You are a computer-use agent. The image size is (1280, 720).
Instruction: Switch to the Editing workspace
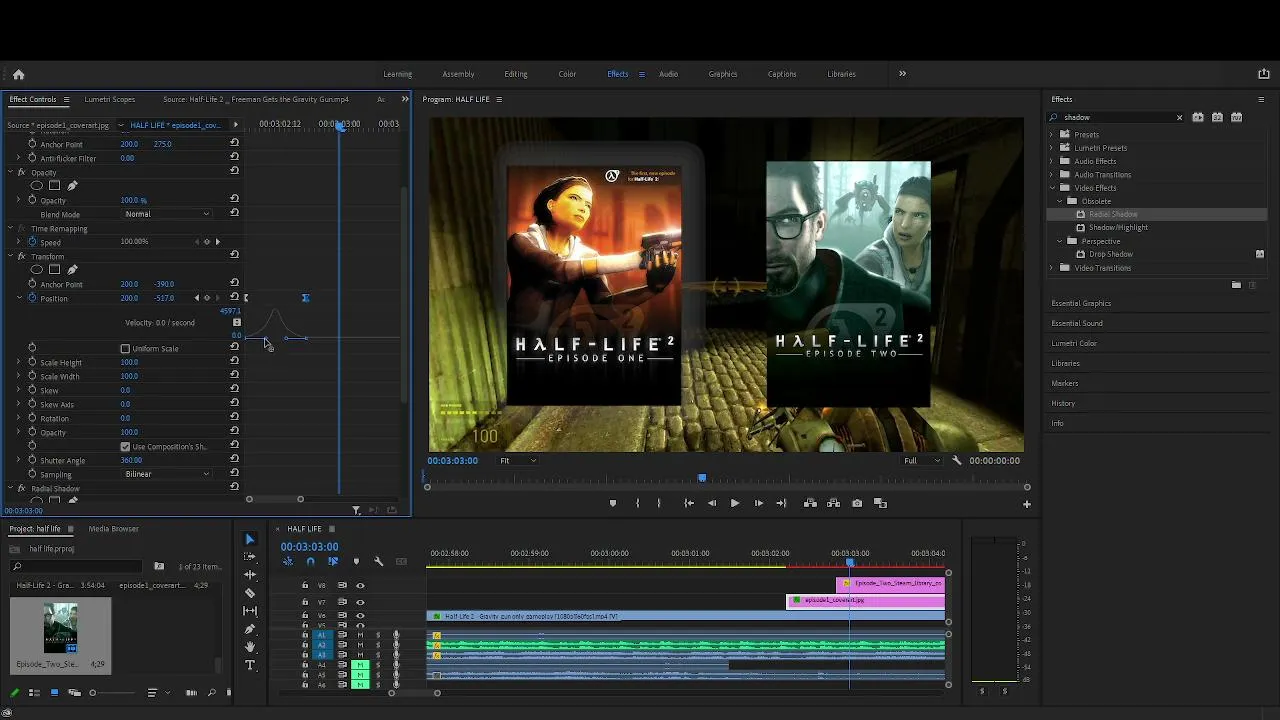click(515, 74)
